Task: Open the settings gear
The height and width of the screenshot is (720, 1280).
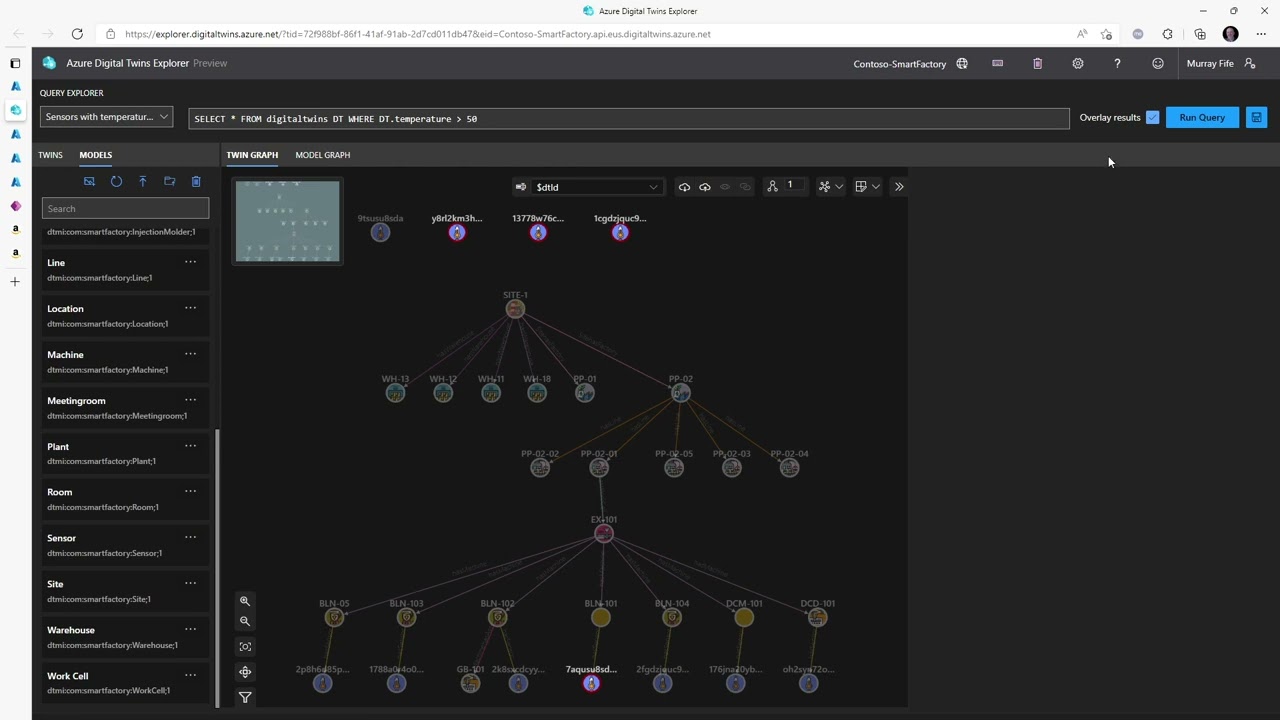Action: [x=1077, y=63]
